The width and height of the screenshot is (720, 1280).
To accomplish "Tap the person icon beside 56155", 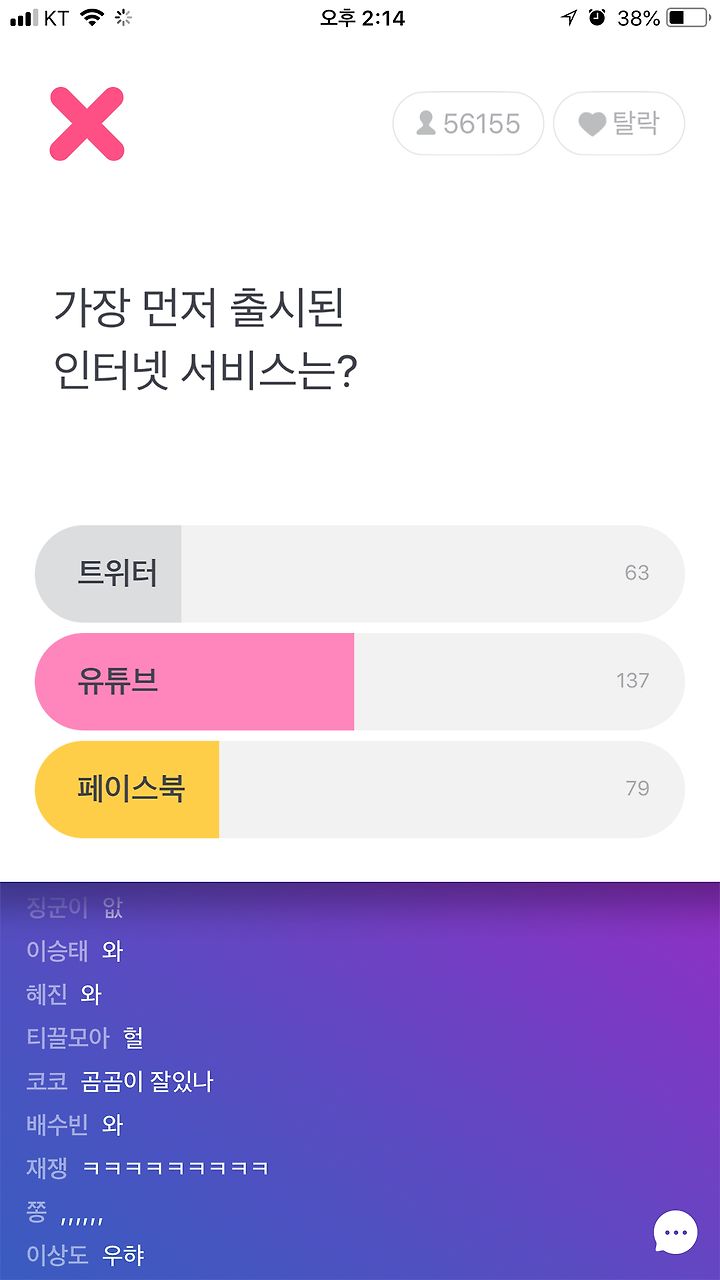I will [x=426, y=123].
